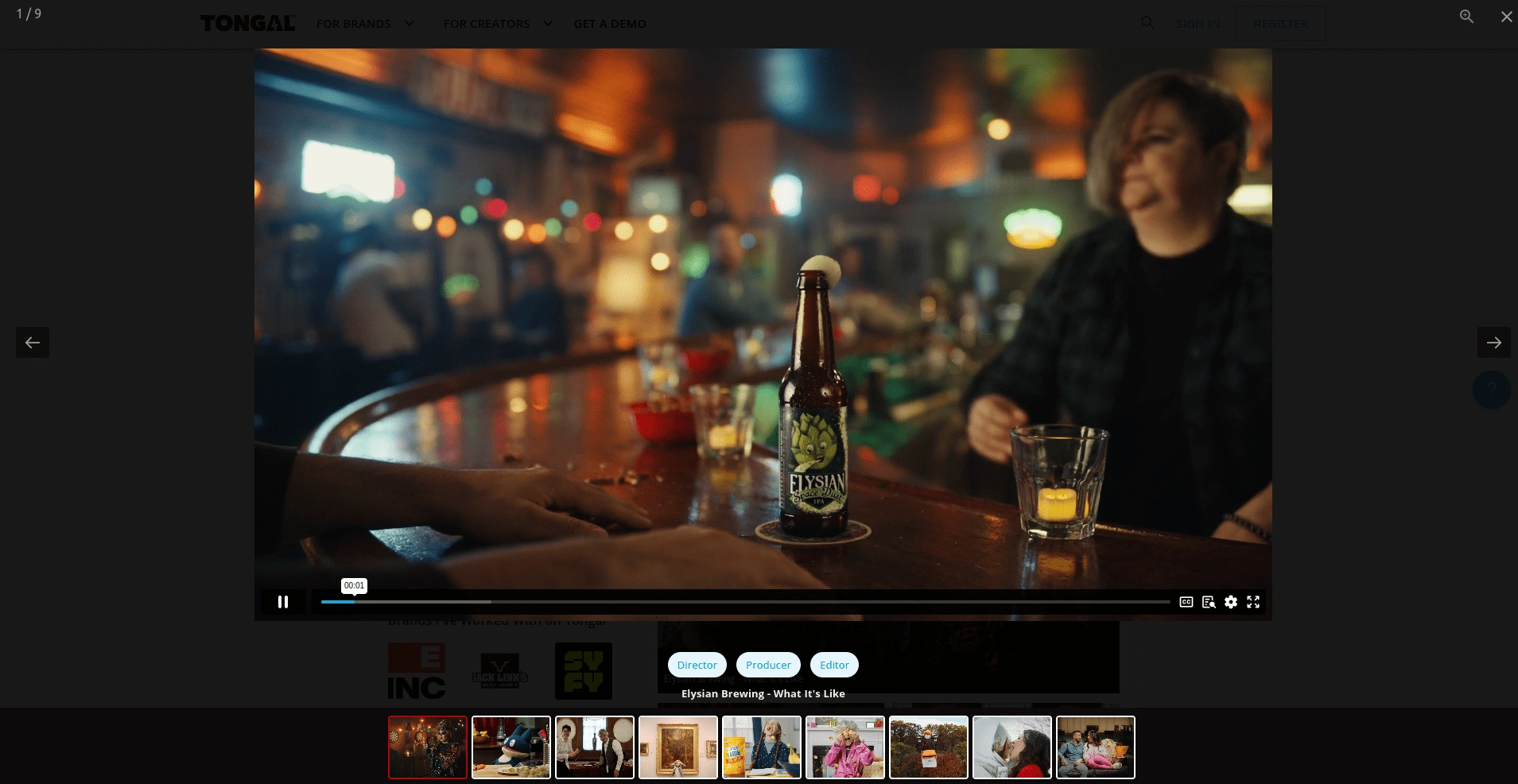Expand the For Brands menu
Screen dimensions: 1518x784
pos(365,24)
